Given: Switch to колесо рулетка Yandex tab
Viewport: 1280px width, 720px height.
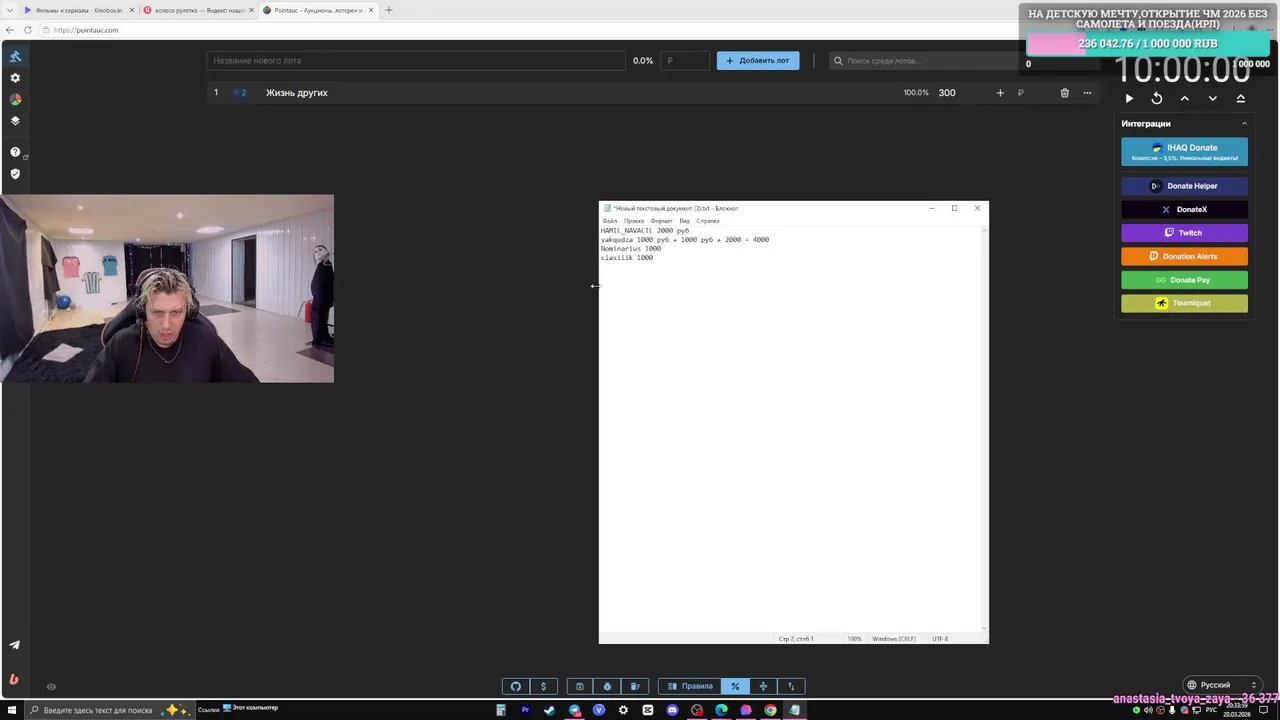Looking at the screenshot, I should [x=197, y=10].
